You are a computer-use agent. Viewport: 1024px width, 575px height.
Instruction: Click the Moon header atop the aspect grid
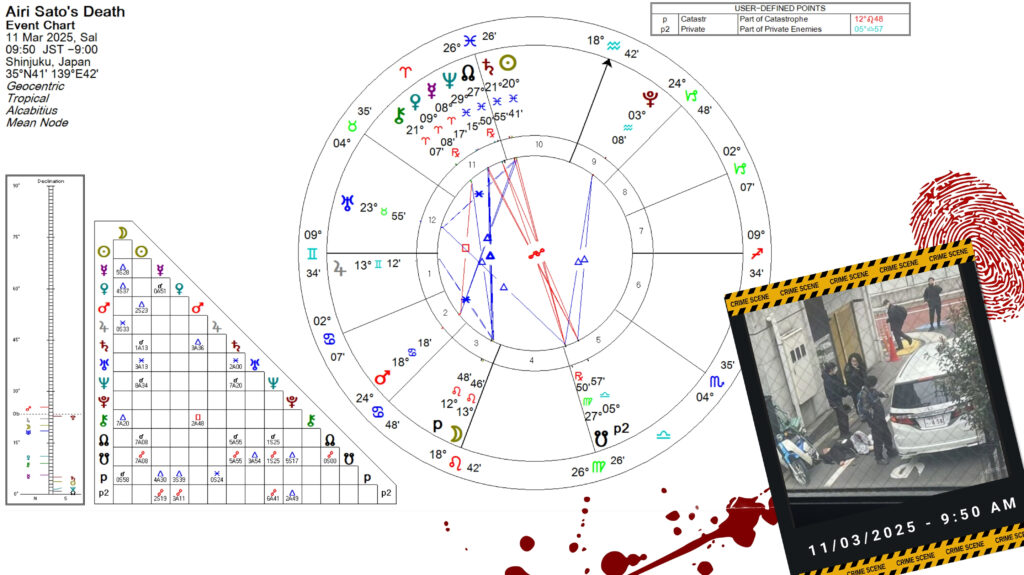(x=121, y=233)
